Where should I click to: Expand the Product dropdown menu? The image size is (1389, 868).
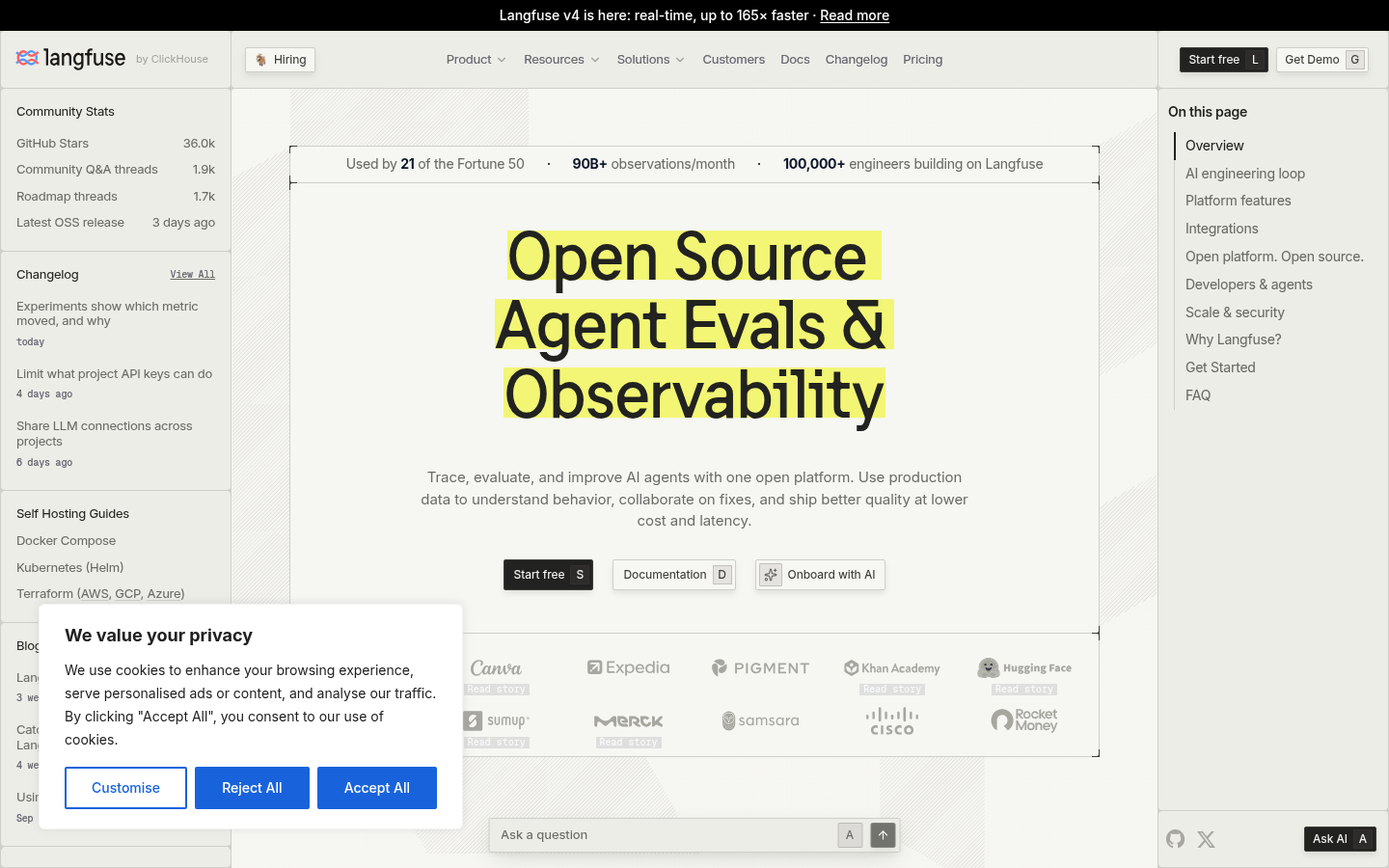pyautogui.click(x=476, y=60)
